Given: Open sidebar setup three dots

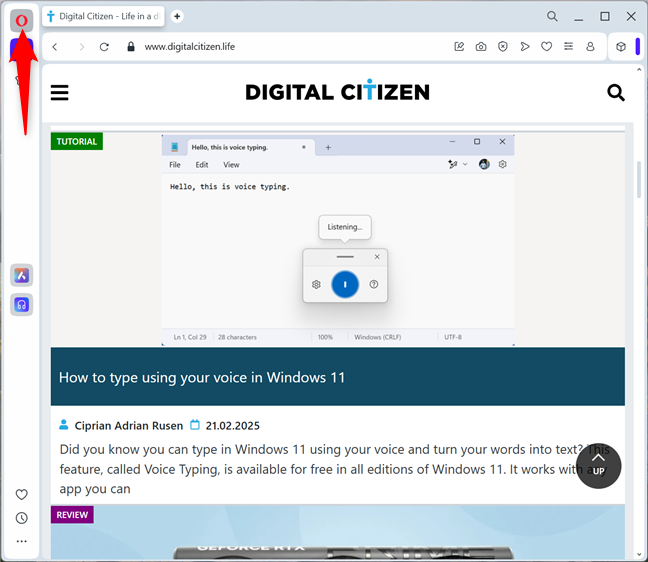Looking at the screenshot, I should [x=21, y=541].
